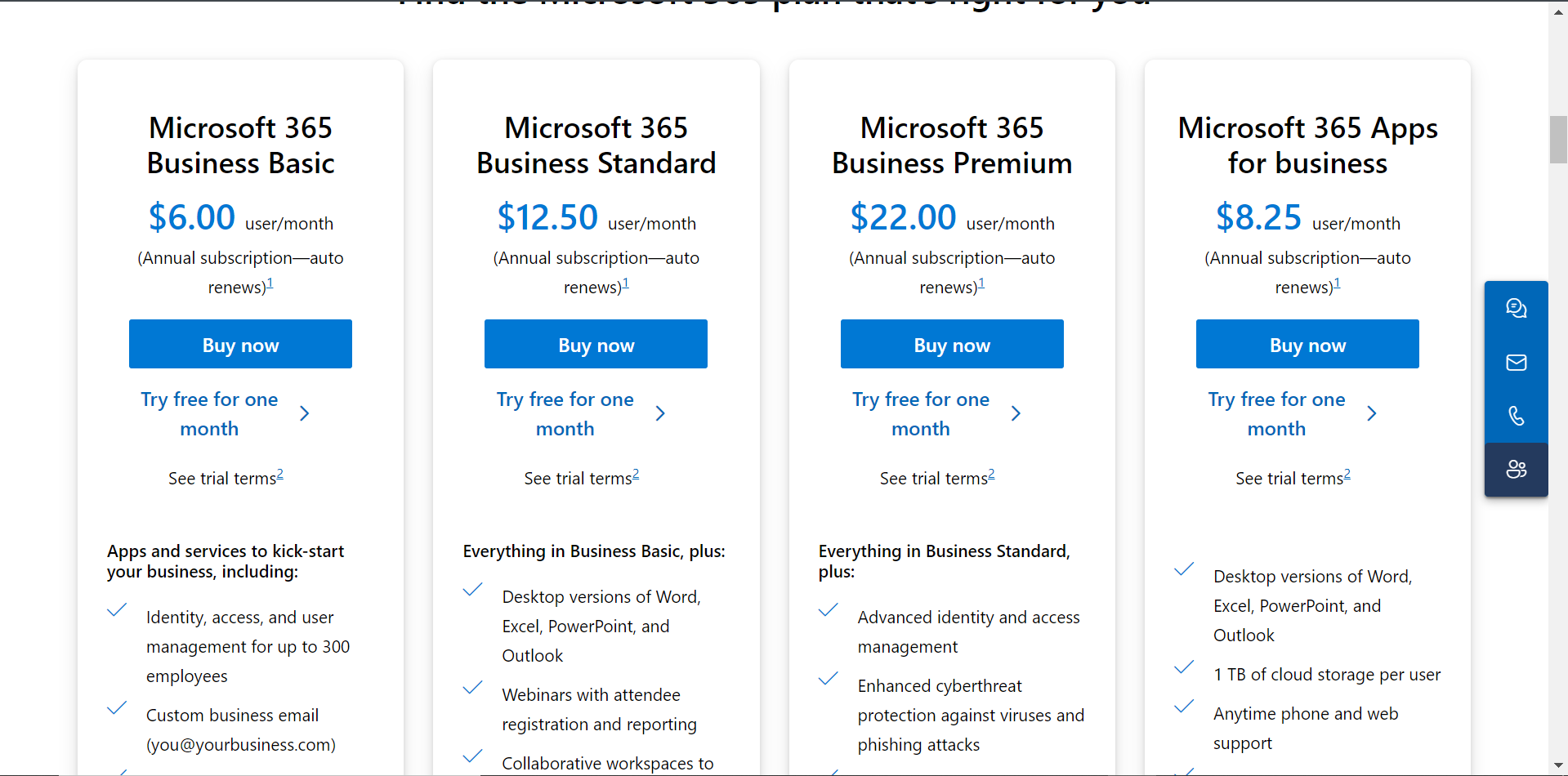Open footnote 1 under Business Standard renewal
Screen dimensions: 1568x776
tap(626, 283)
